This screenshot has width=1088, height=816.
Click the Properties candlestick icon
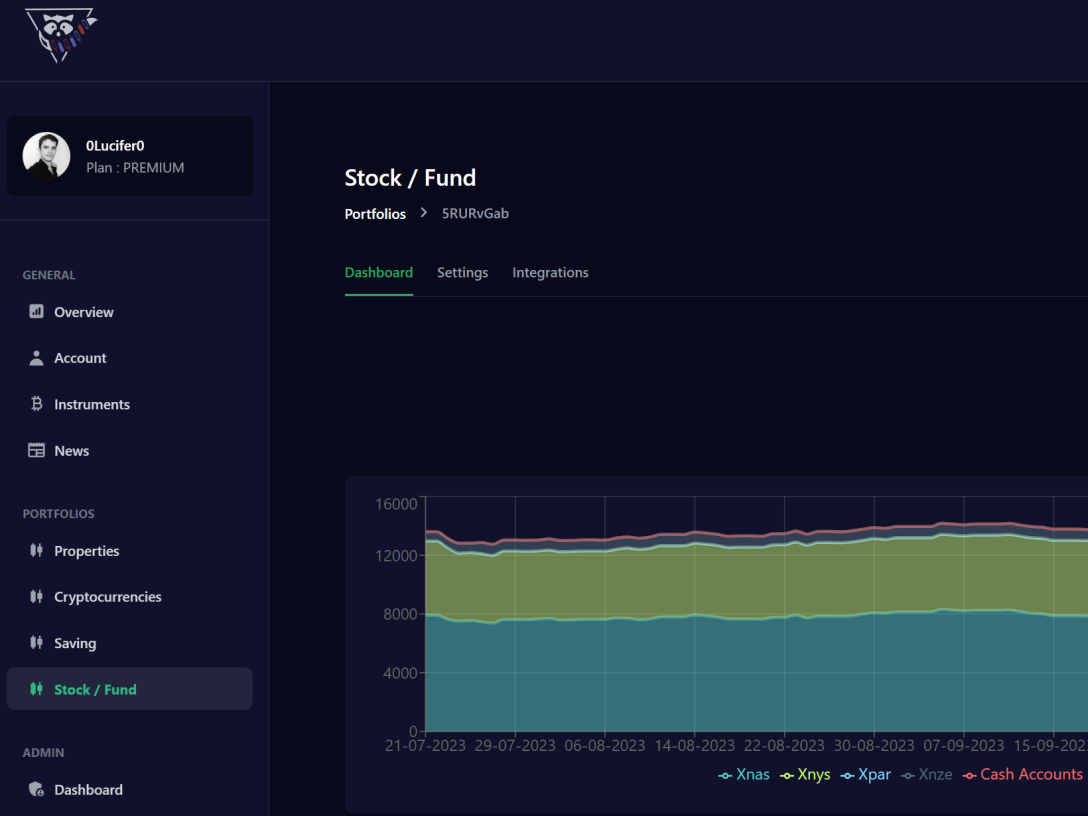pos(37,551)
